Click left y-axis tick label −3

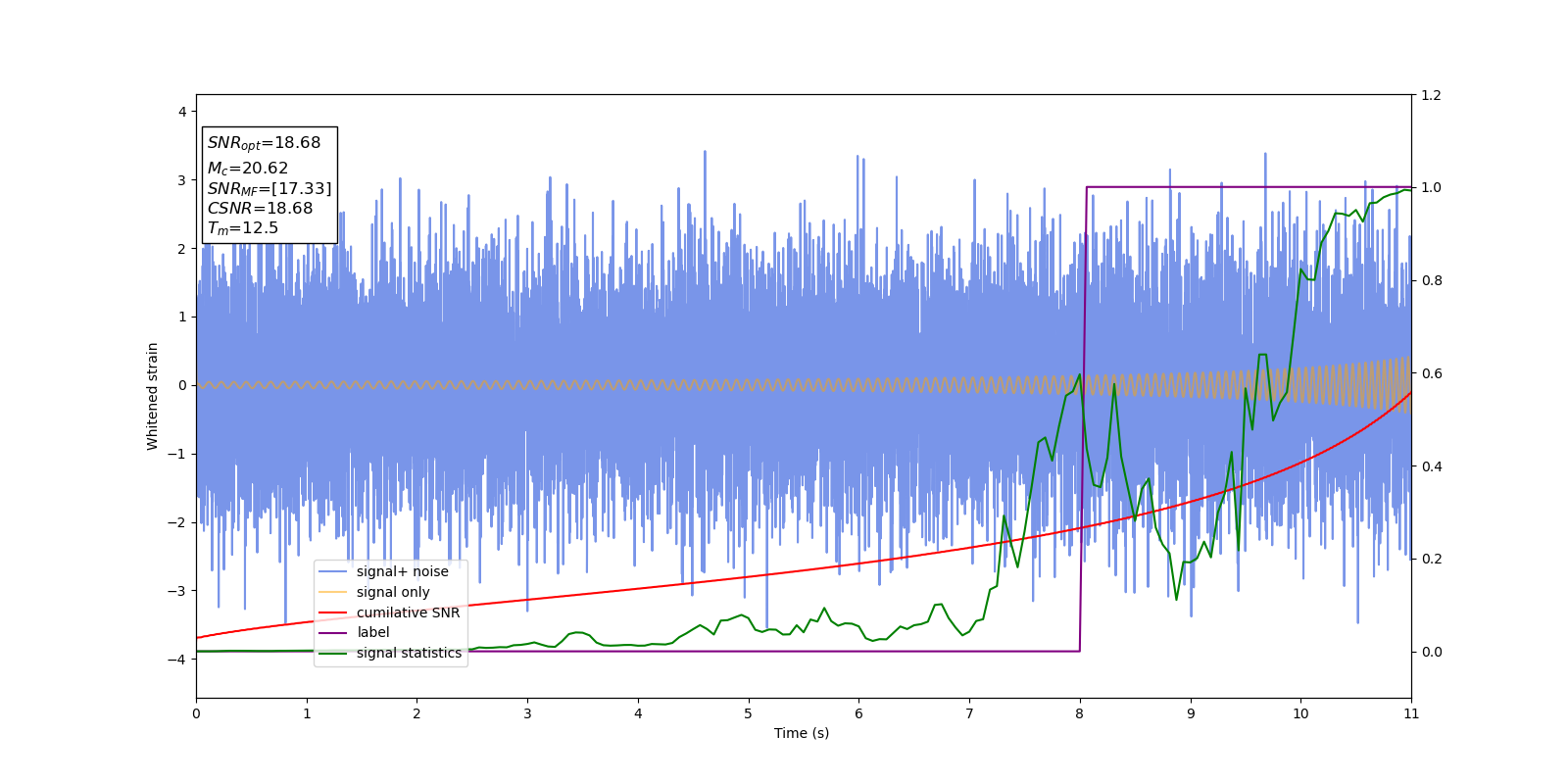pos(176,591)
